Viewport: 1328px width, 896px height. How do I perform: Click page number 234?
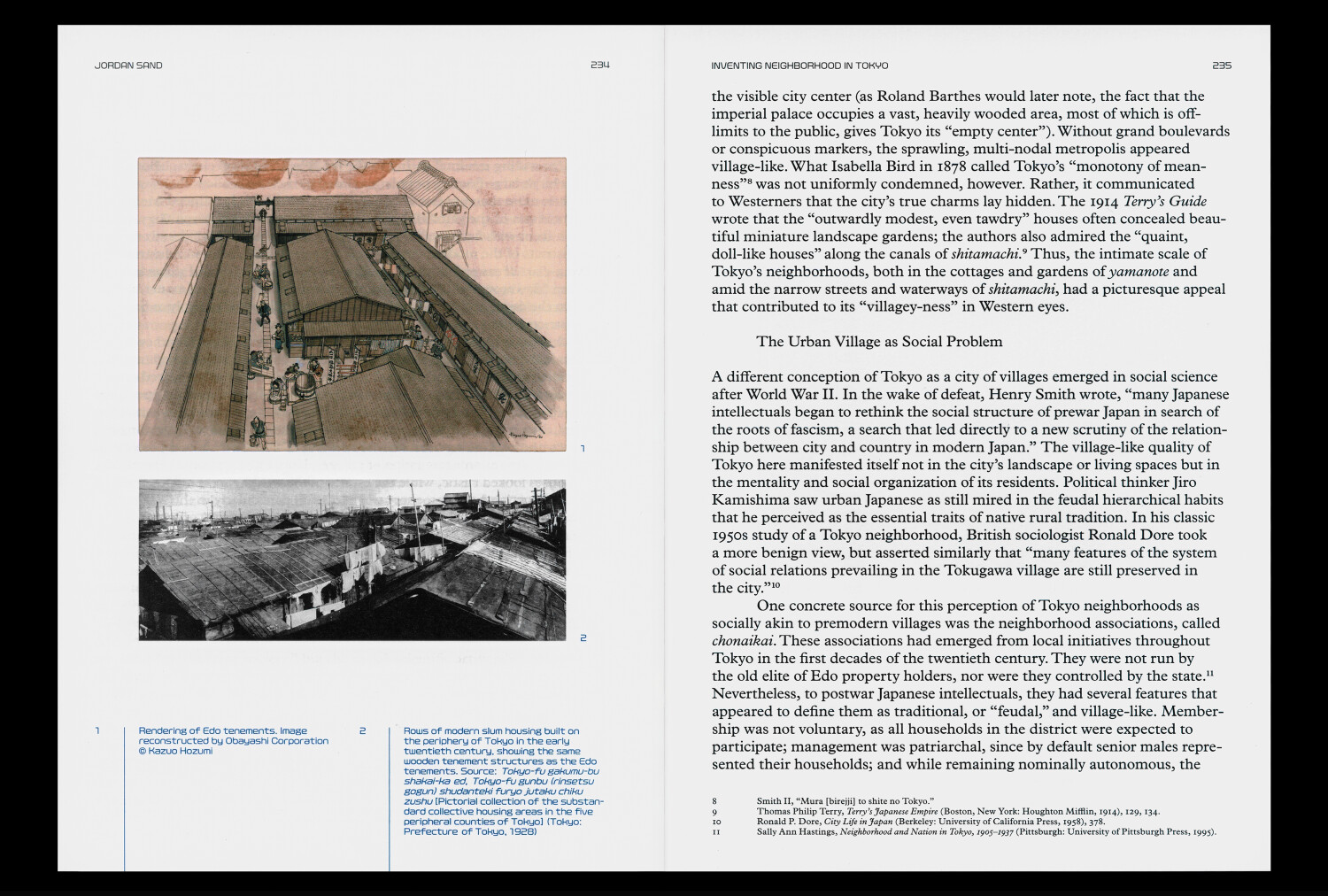[x=600, y=66]
